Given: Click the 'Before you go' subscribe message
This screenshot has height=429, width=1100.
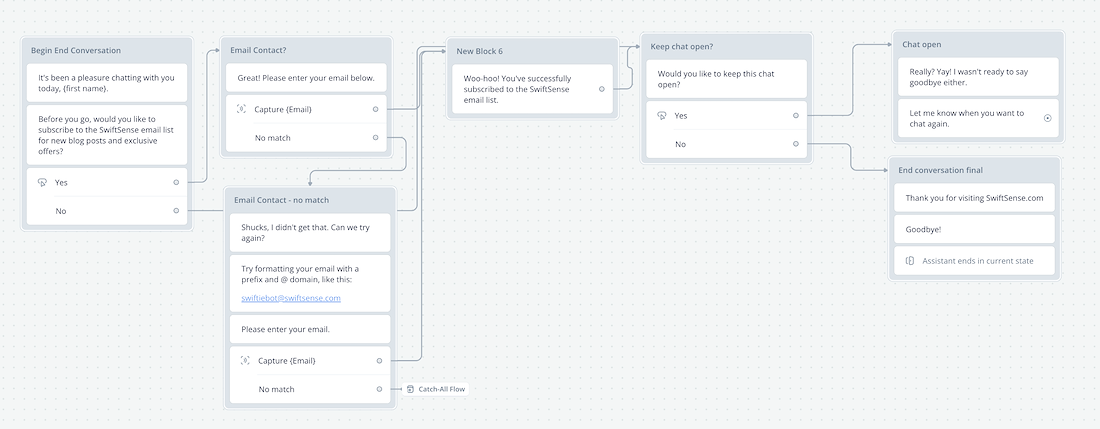Looking at the screenshot, I should 107,135.
